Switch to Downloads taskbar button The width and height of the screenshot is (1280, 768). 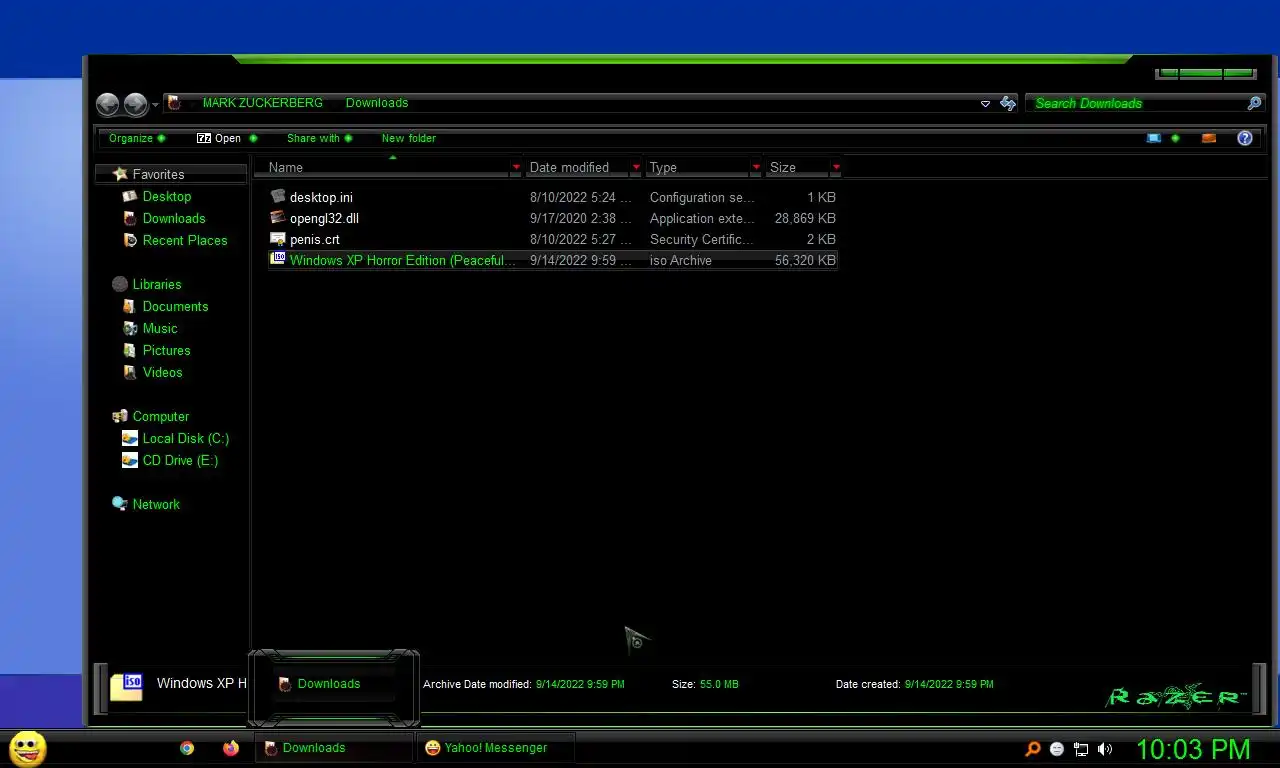(334, 747)
